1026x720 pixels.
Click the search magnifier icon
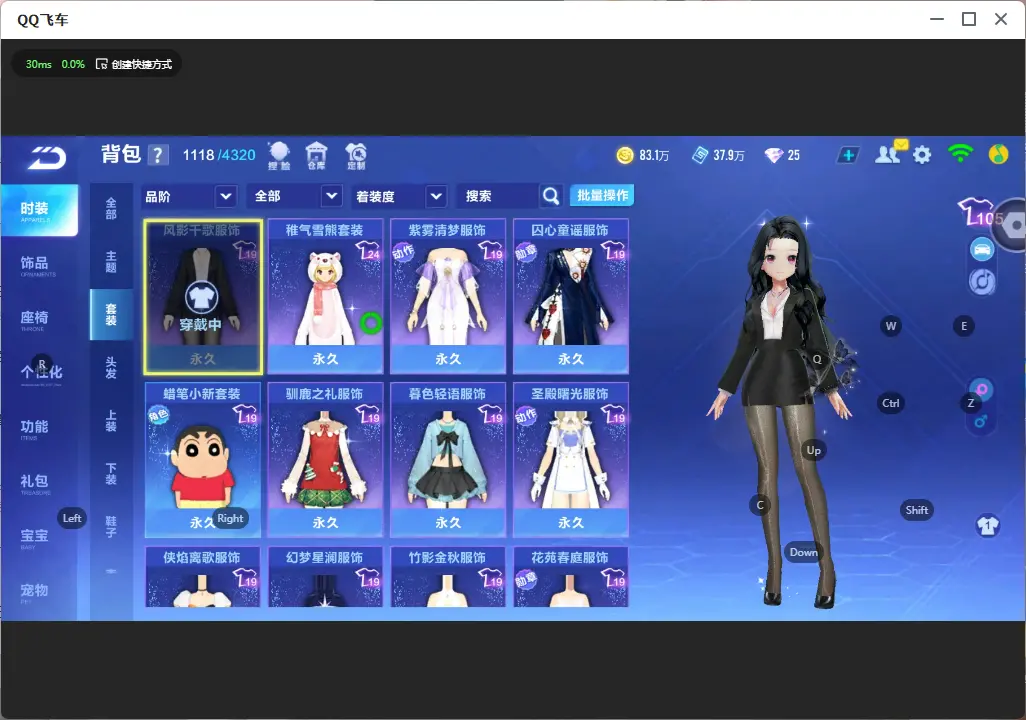point(551,196)
